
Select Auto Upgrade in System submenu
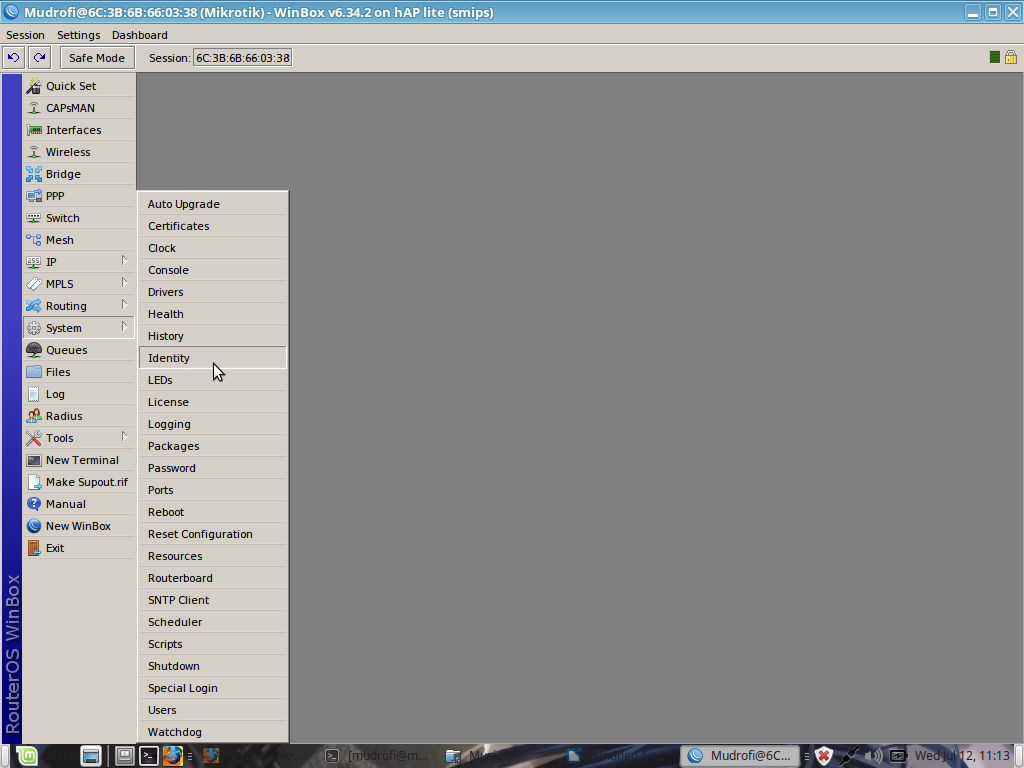[x=213, y=204]
